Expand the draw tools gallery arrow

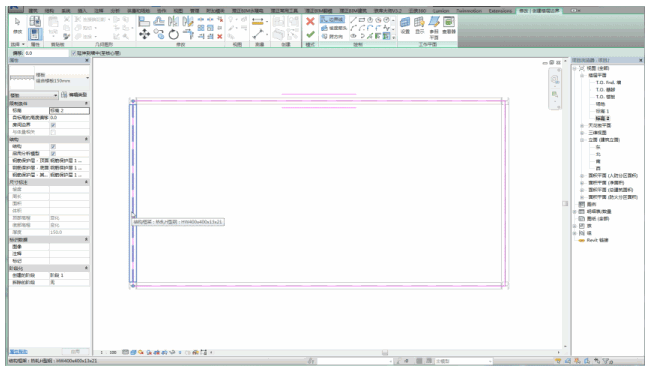pyautogui.click(x=393, y=37)
